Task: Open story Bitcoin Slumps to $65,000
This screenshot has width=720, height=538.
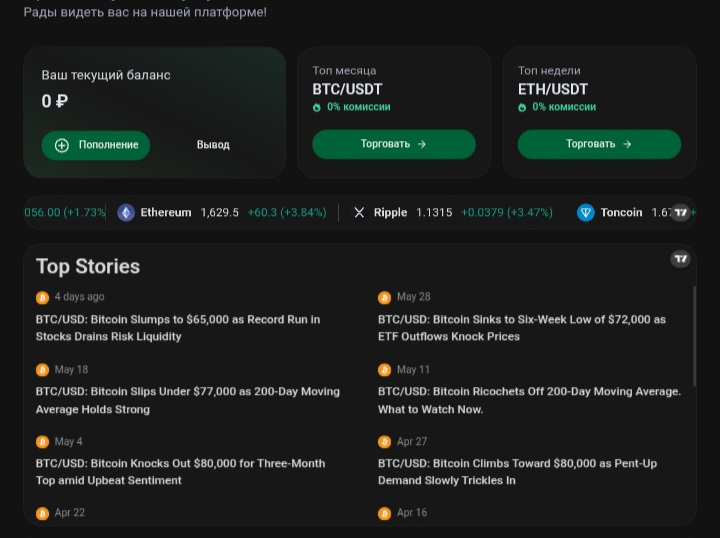Action: (x=178, y=328)
